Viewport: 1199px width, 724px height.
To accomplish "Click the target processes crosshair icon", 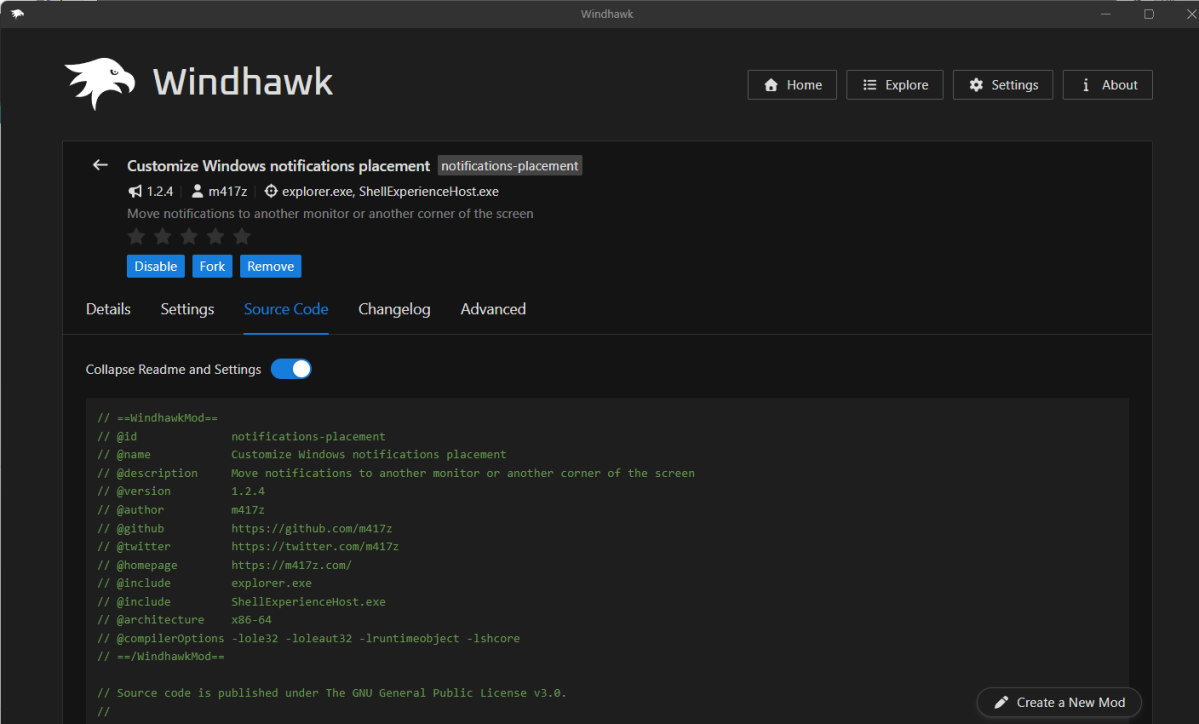I will pyautogui.click(x=271, y=191).
